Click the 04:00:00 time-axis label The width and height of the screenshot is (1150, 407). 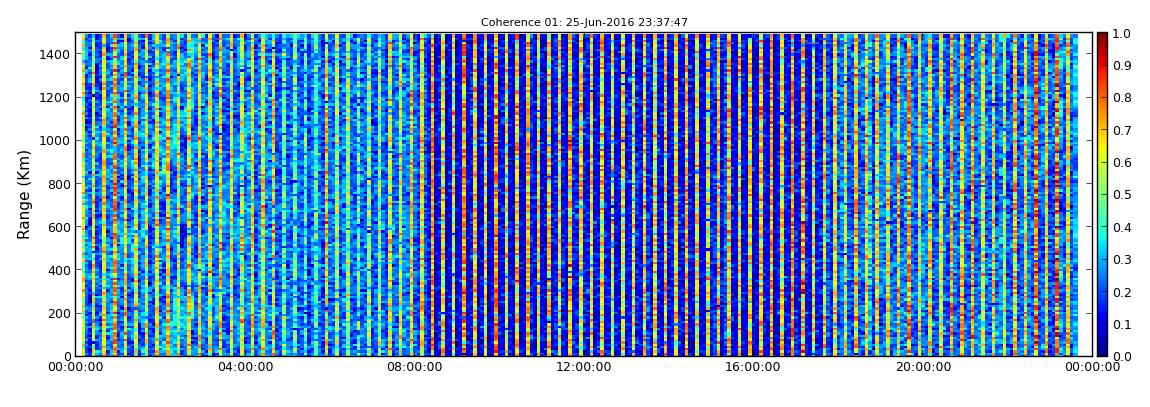coord(246,367)
